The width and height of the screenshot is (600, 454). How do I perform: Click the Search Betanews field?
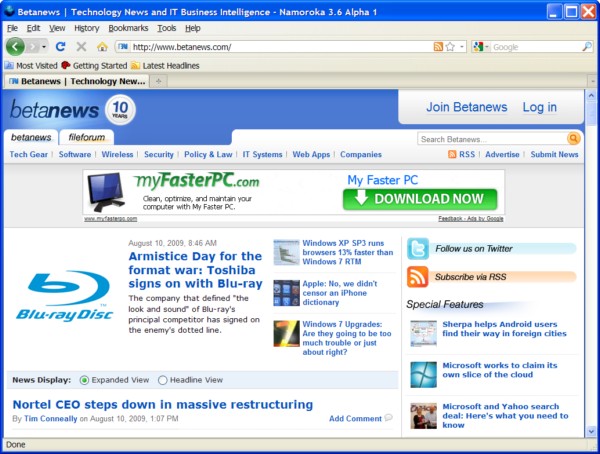[492, 139]
